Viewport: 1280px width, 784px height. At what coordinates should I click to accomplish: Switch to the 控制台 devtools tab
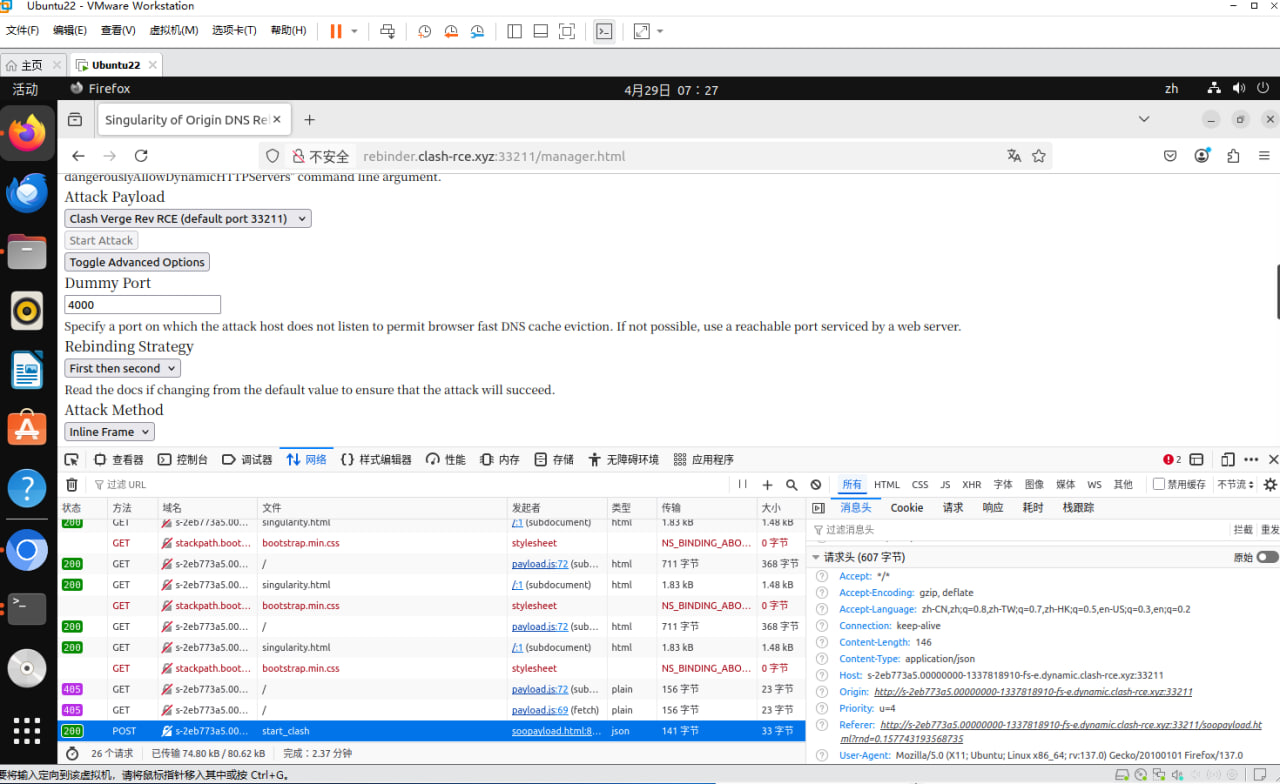[x=183, y=460]
